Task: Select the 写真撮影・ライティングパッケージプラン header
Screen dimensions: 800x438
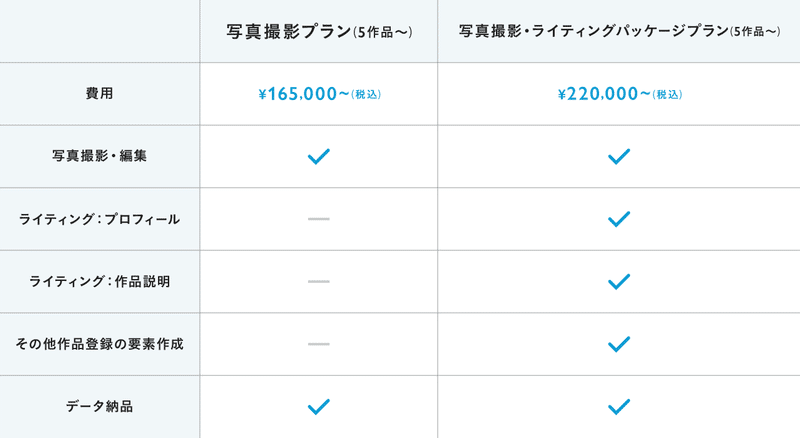Action: coord(619,31)
